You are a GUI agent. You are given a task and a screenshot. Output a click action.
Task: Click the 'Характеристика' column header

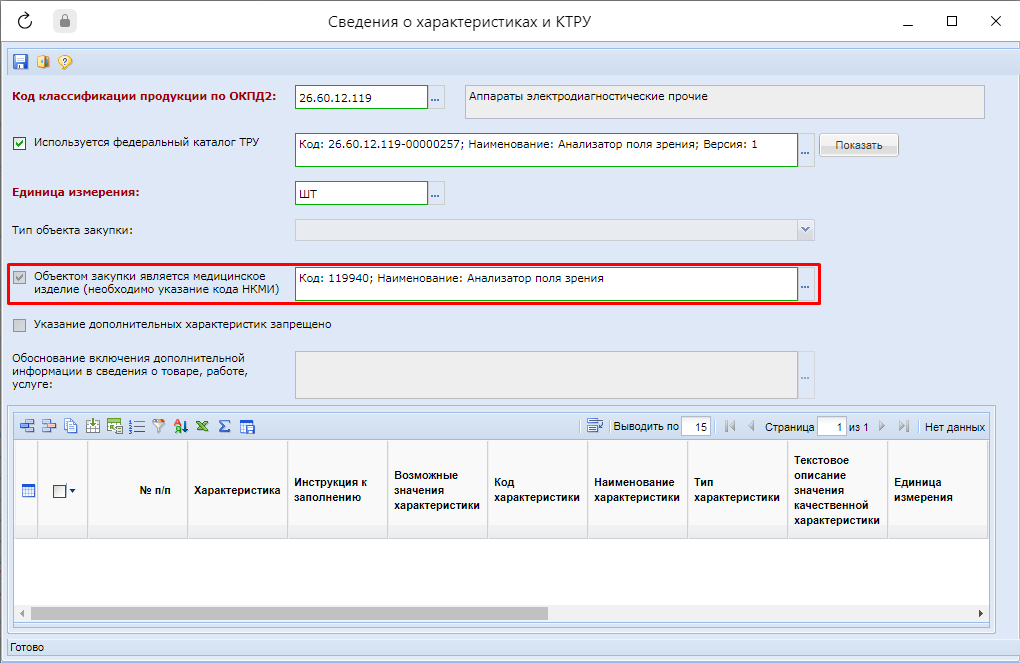[x=237, y=491]
